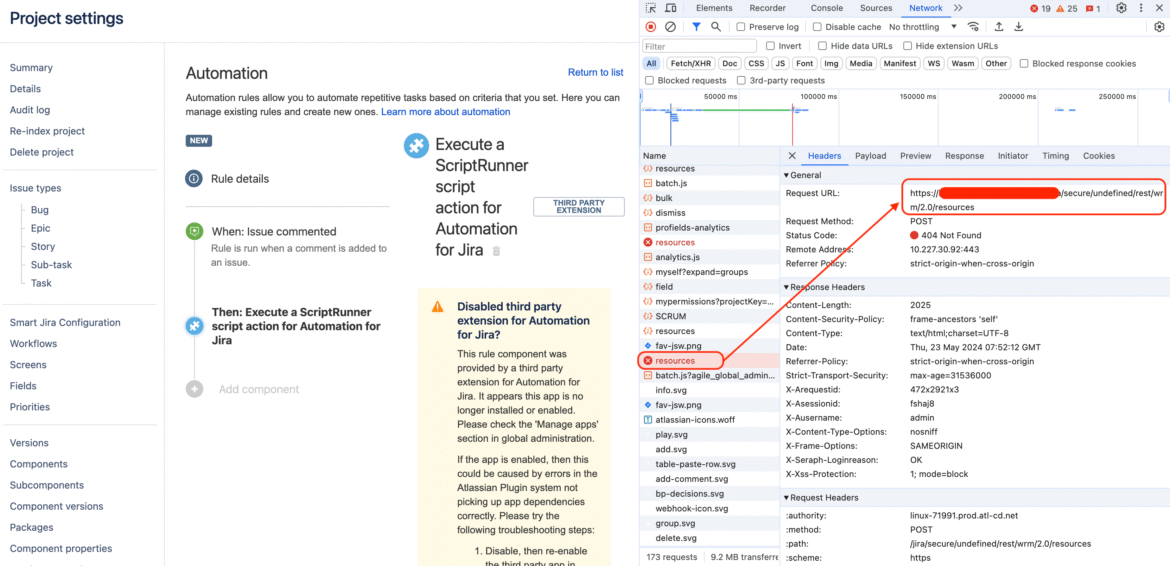Stop recording network log
Image resolution: width=1170 pixels, height=566 pixels.
pyautogui.click(x=651, y=27)
